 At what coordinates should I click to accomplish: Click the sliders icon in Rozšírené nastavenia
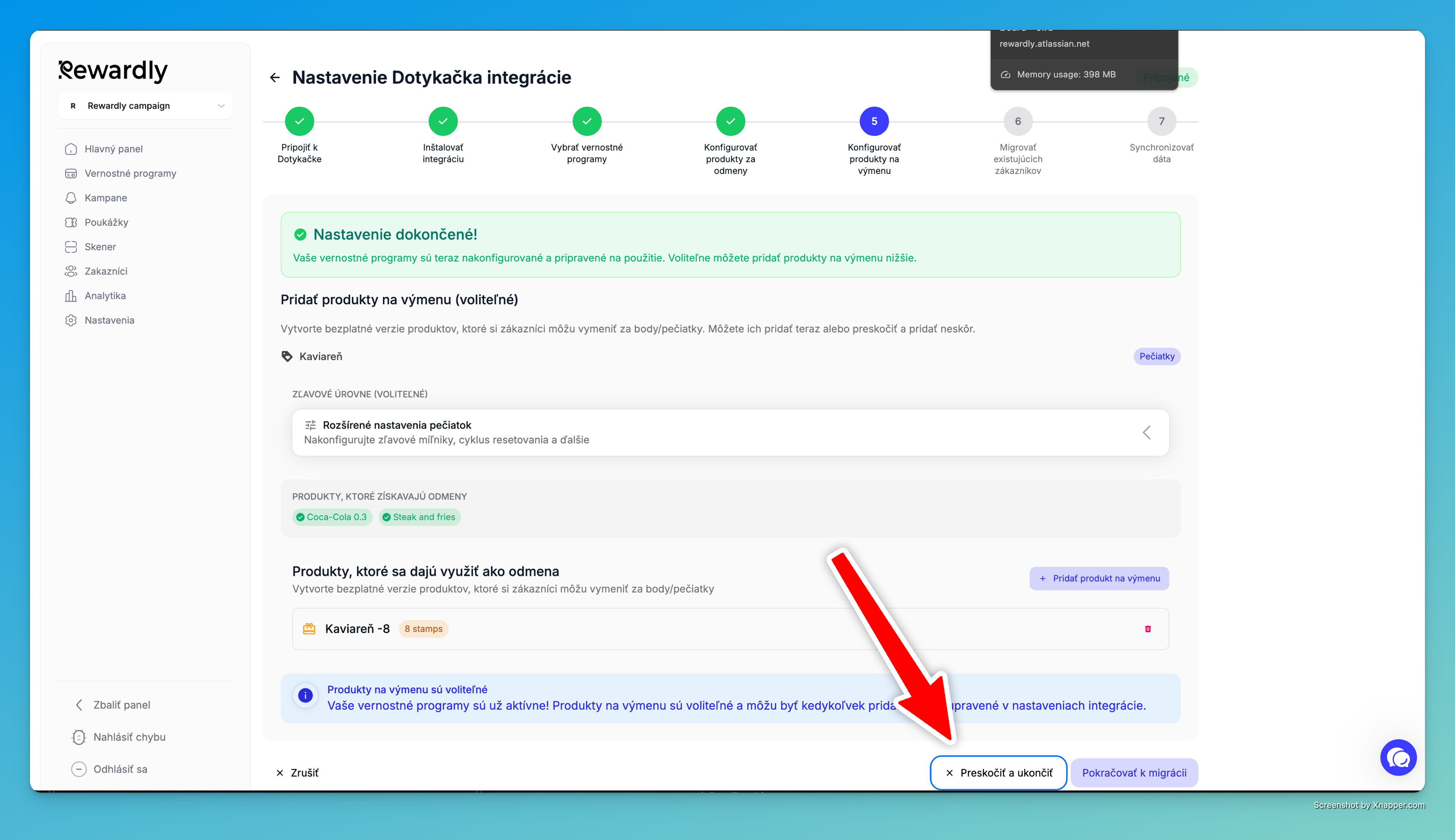click(x=310, y=425)
